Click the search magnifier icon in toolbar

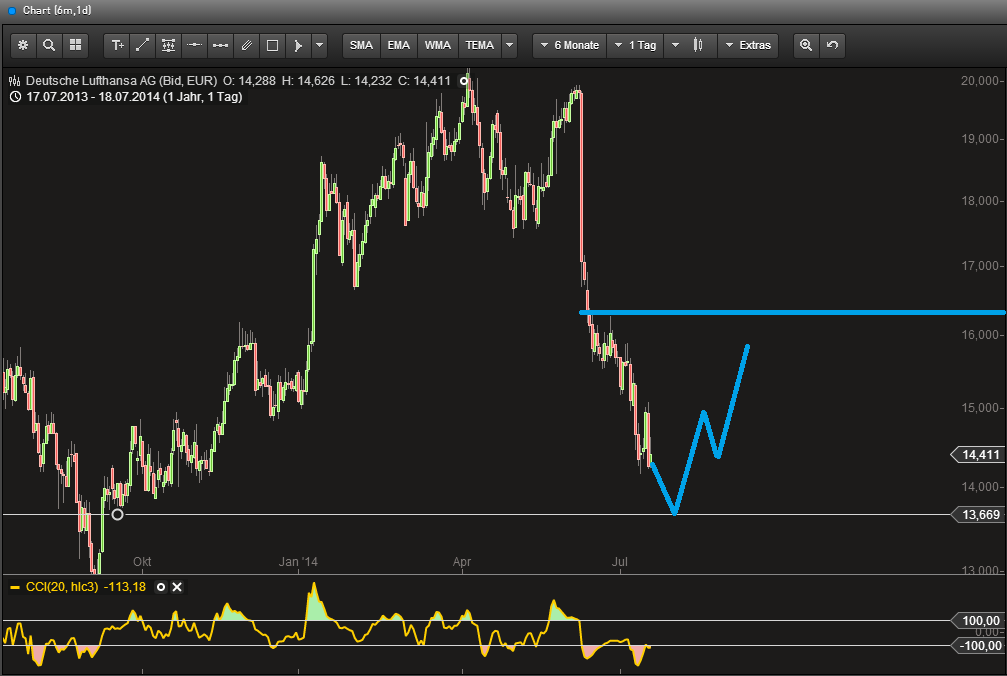click(x=49, y=46)
